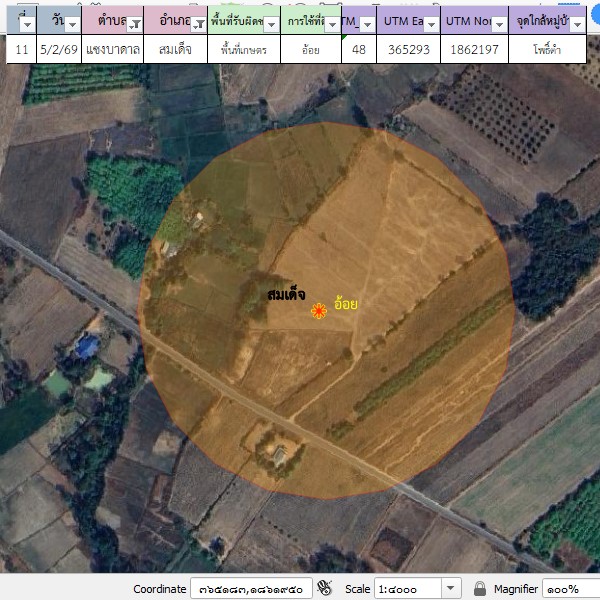
Task: Open filter for the date column
Action: [x=72, y=24]
